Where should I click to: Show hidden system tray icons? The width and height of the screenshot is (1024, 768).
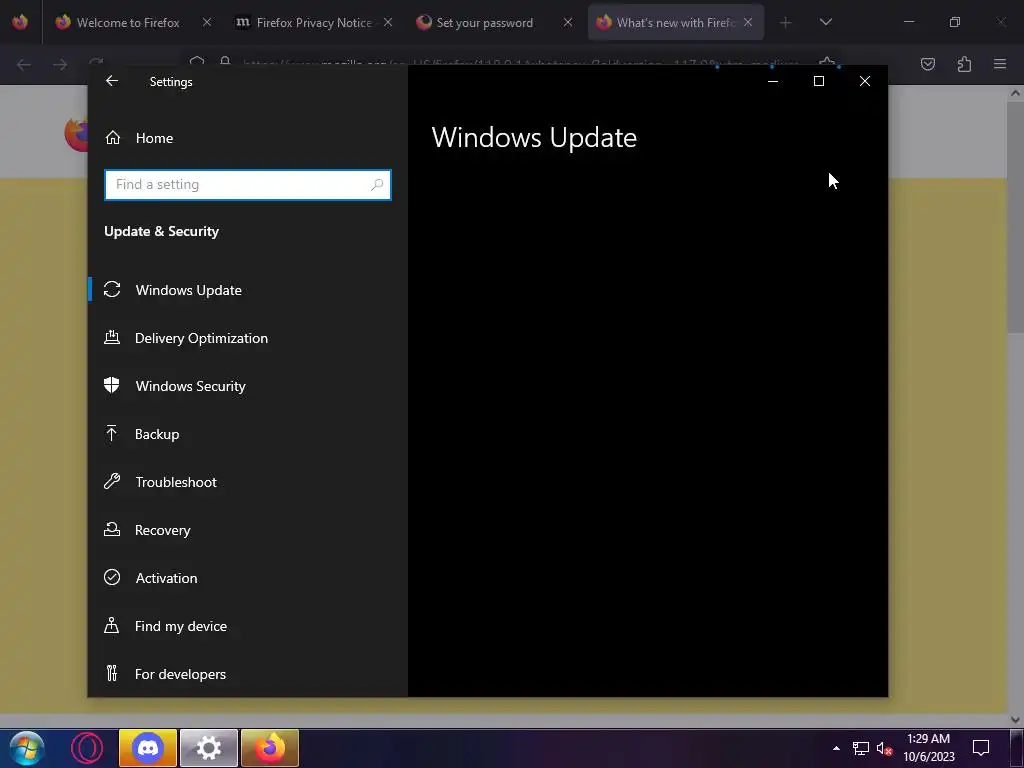[x=836, y=748]
